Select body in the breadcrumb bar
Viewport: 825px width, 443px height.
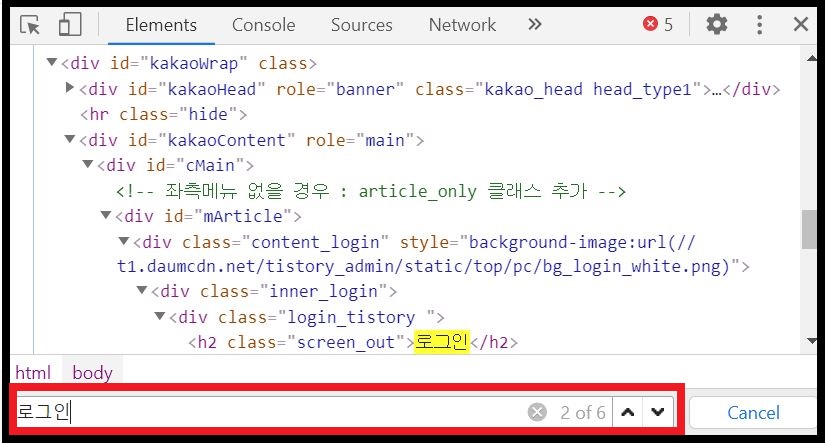click(93, 372)
